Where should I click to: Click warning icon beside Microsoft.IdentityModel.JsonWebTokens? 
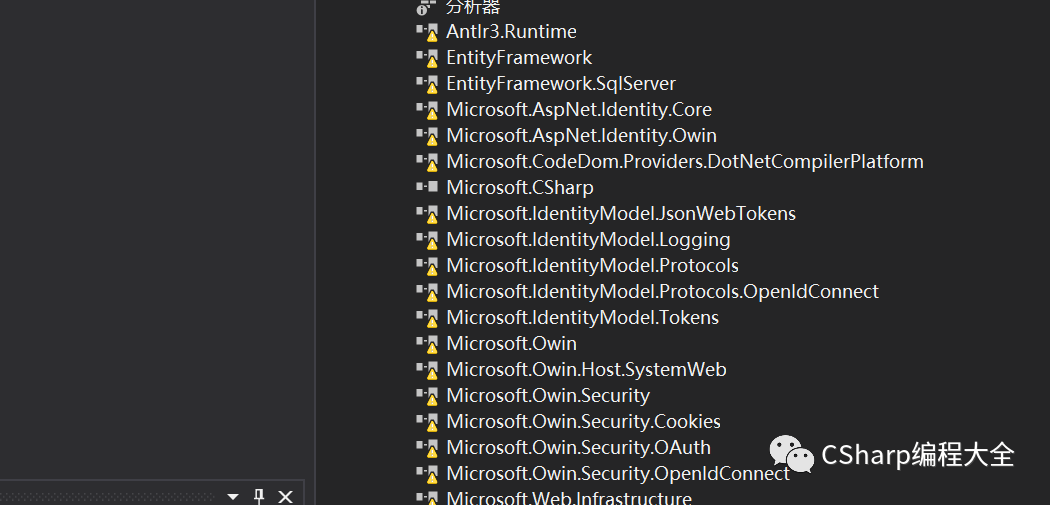(427, 214)
